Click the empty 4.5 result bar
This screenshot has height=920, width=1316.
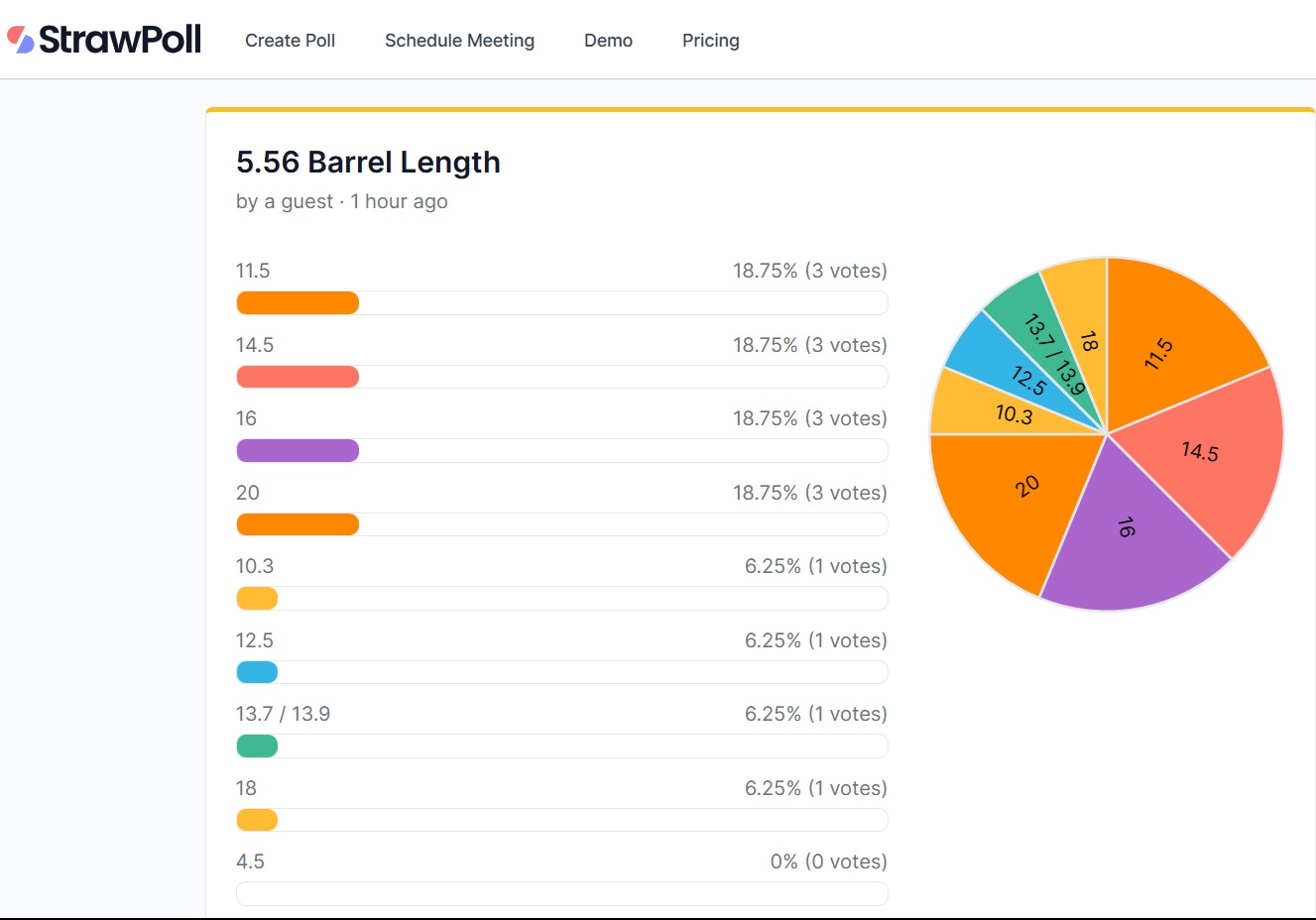click(561, 893)
